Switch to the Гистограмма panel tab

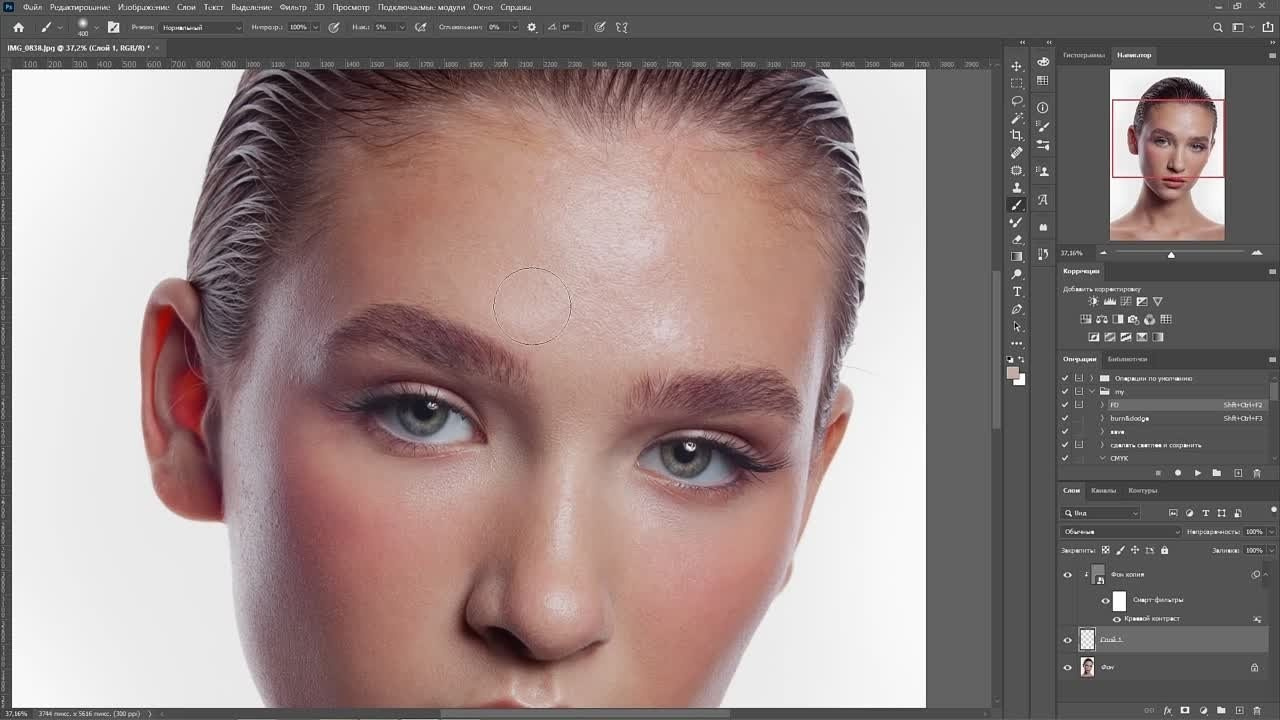[1083, 55]
